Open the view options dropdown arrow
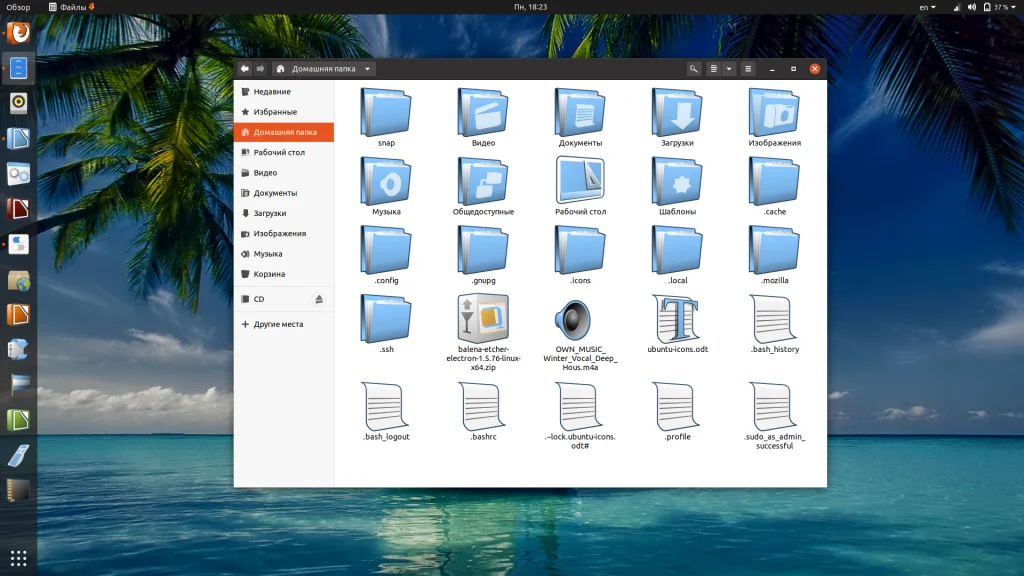The image size is (1024, 576). [729, 69]
